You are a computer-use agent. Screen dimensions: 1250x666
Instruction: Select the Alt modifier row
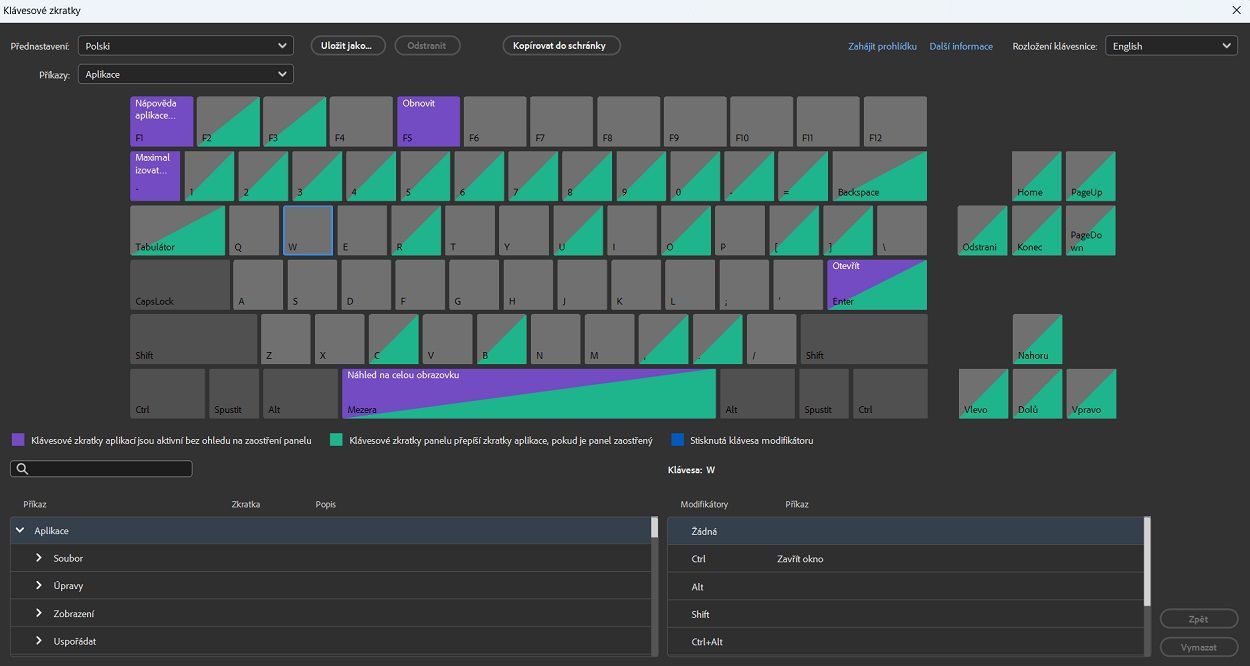tap(906, 587)
